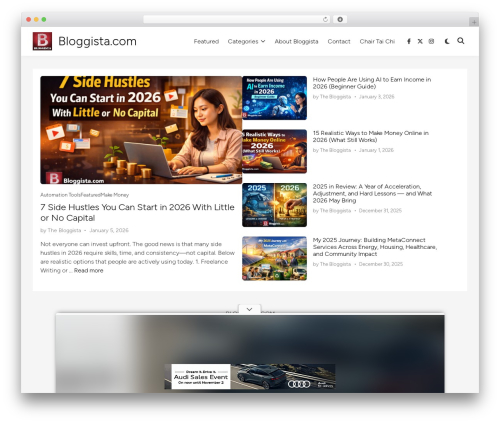This screenshot has width=500, height=423.
Task: Open 2025 in Review article title
Action: [372, 193]
